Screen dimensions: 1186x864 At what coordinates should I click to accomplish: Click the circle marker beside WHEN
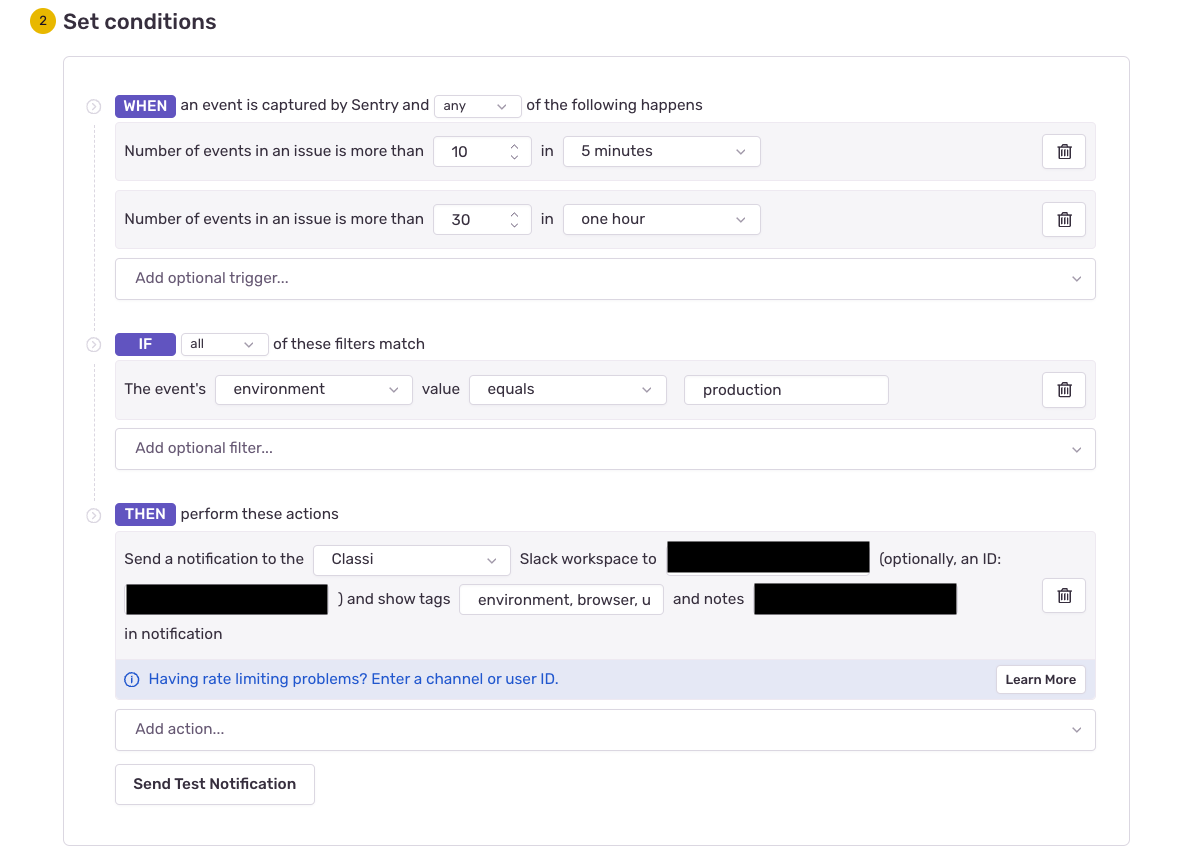click(x=94, y=107)
